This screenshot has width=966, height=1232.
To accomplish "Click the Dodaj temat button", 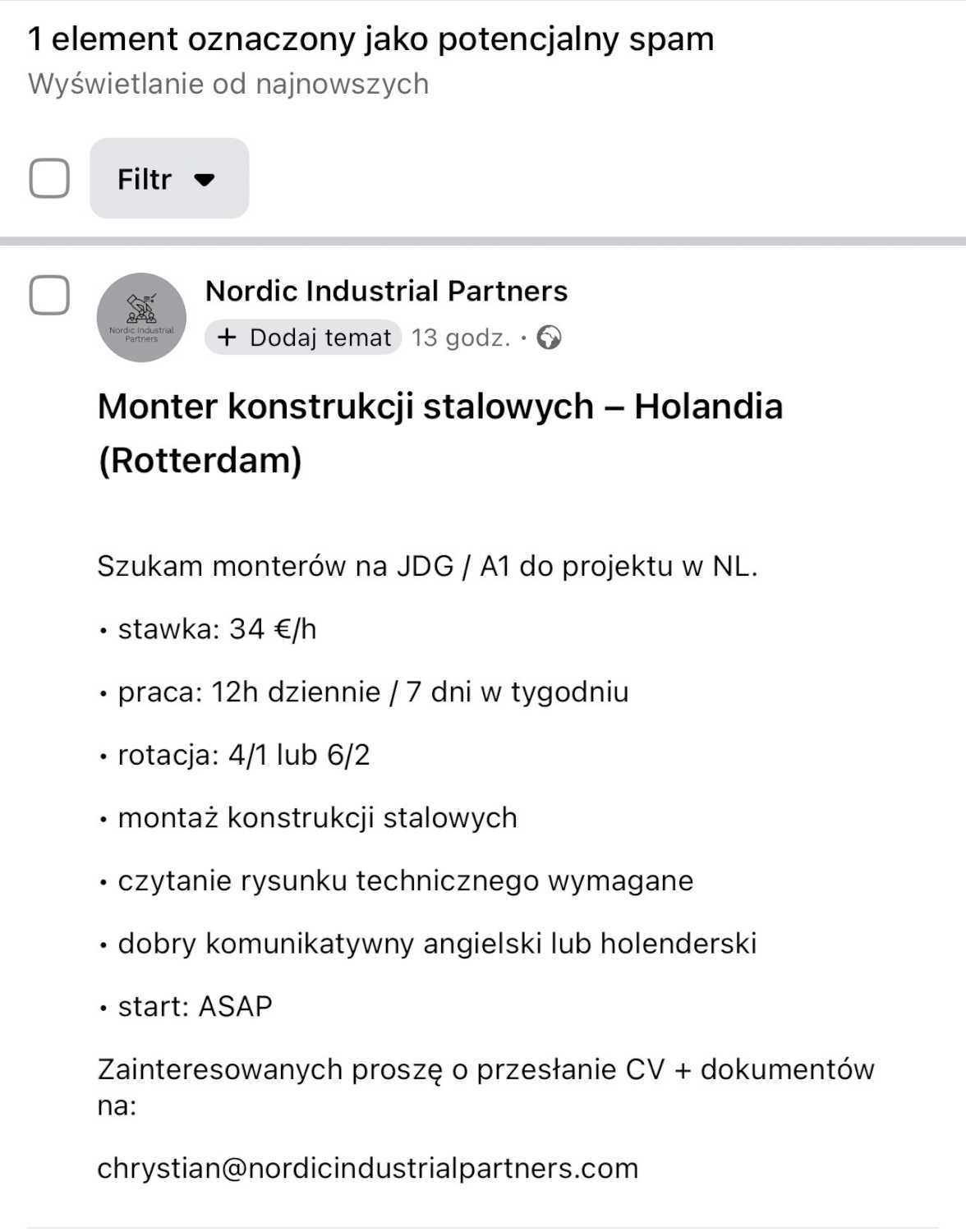I will (x=303, y=338).
